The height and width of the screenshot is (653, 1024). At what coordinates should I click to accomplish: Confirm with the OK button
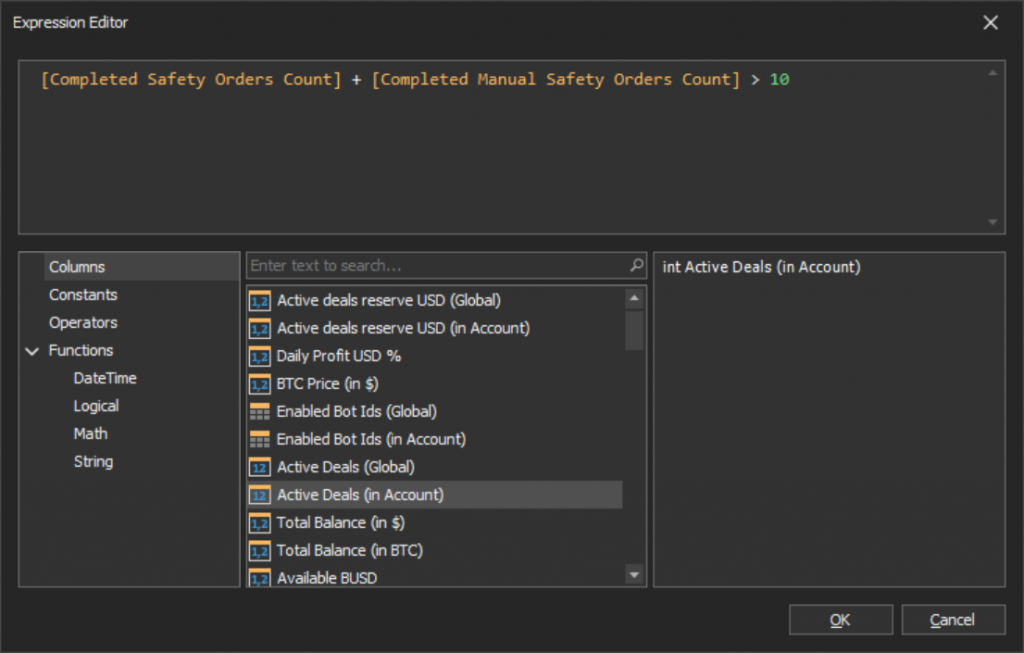pyautogui.click(x=840, y=620)
